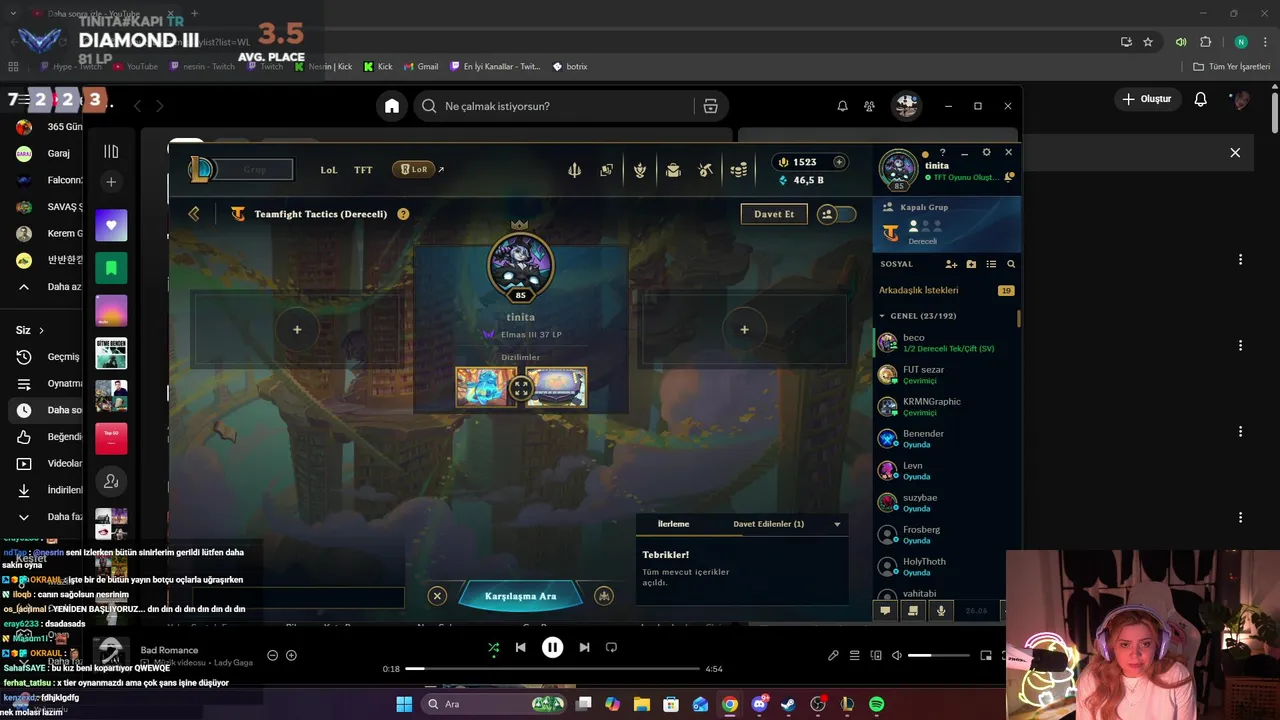Open League client crafting hammer icon
This screenshot has height=720, width=1280.
706,170
